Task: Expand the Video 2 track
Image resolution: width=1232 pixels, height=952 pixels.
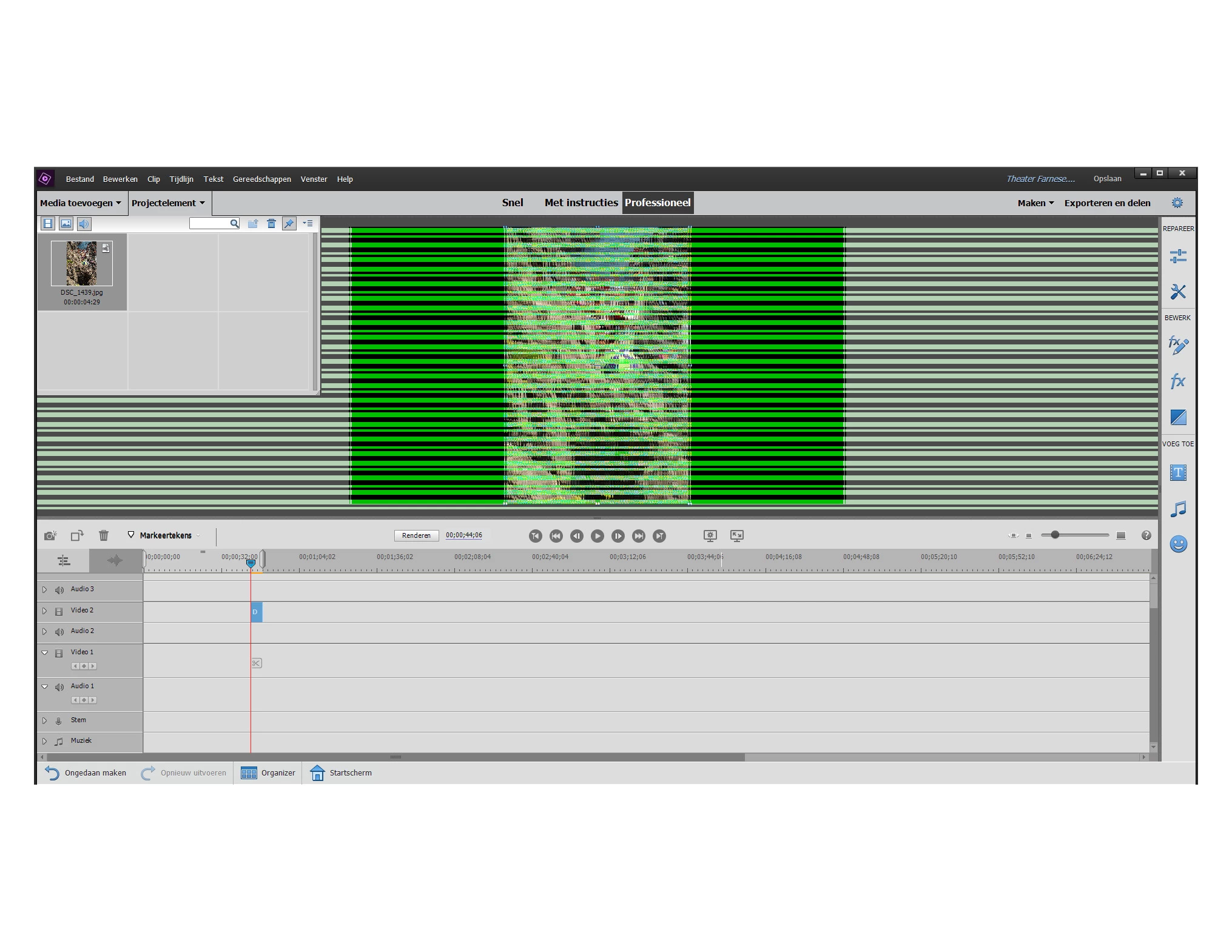Action: 44,611
